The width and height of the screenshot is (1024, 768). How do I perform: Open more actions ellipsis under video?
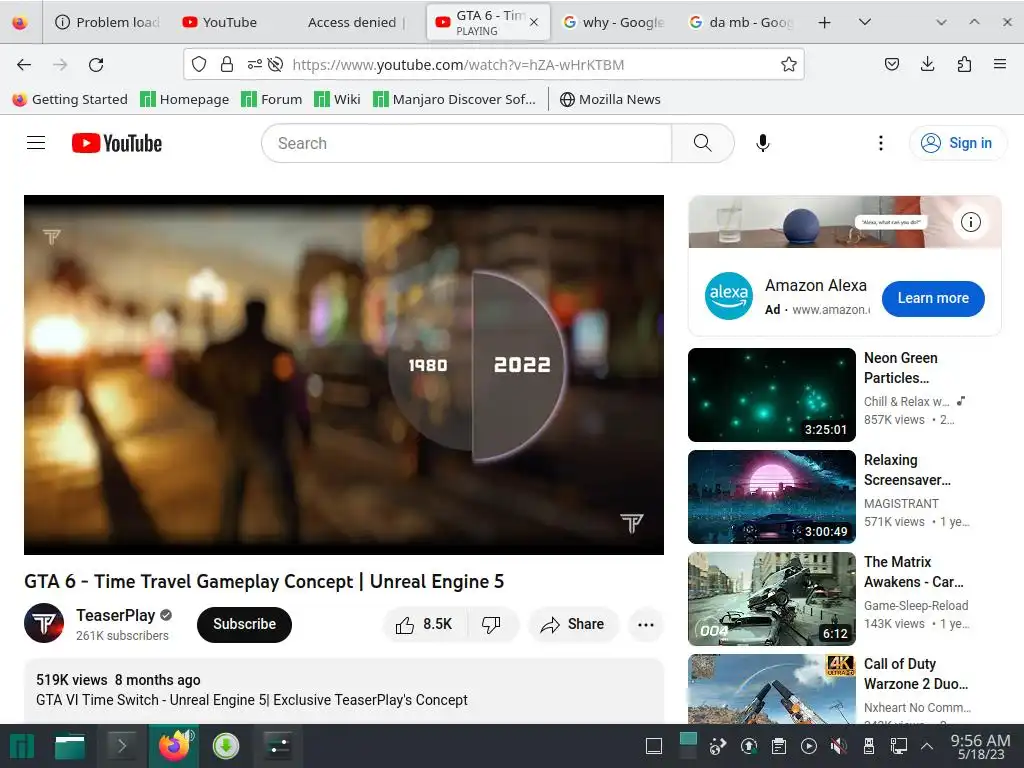(645, 625)
